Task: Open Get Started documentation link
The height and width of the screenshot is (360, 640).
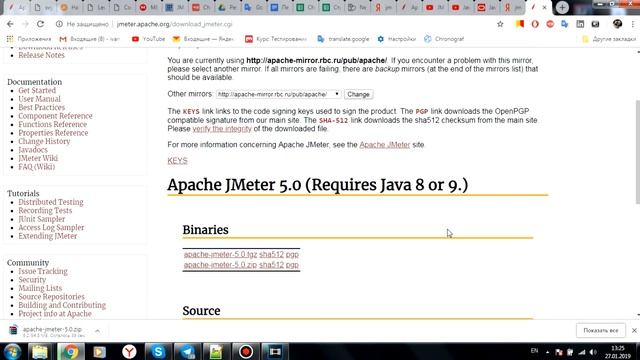Action: [37, 91]
